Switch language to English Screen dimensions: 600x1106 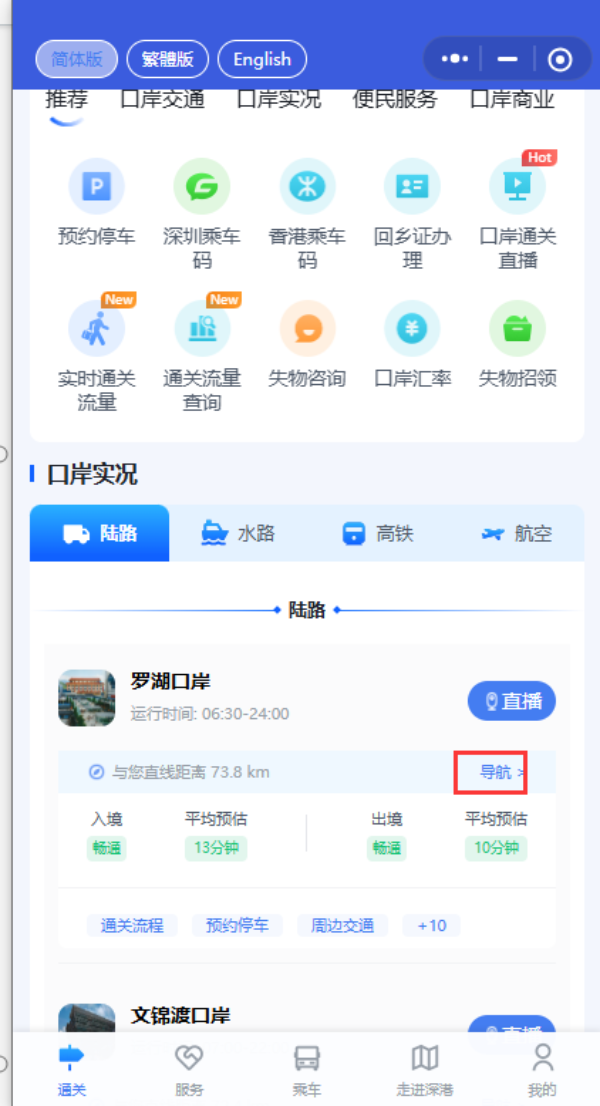262,59
